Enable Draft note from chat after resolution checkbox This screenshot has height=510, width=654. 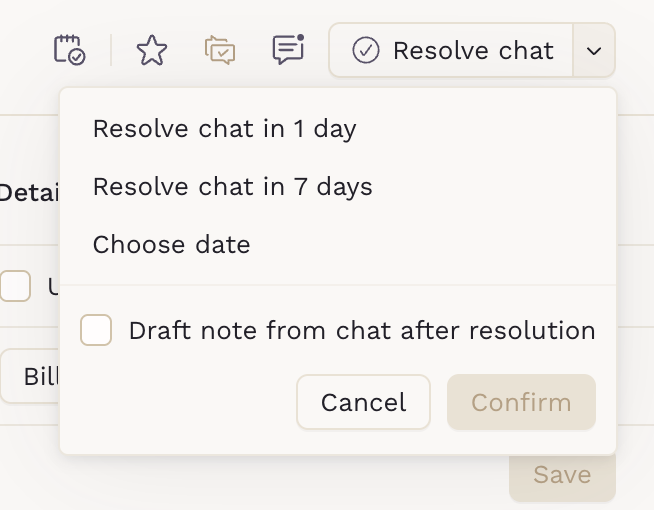[x=96, y=330]
